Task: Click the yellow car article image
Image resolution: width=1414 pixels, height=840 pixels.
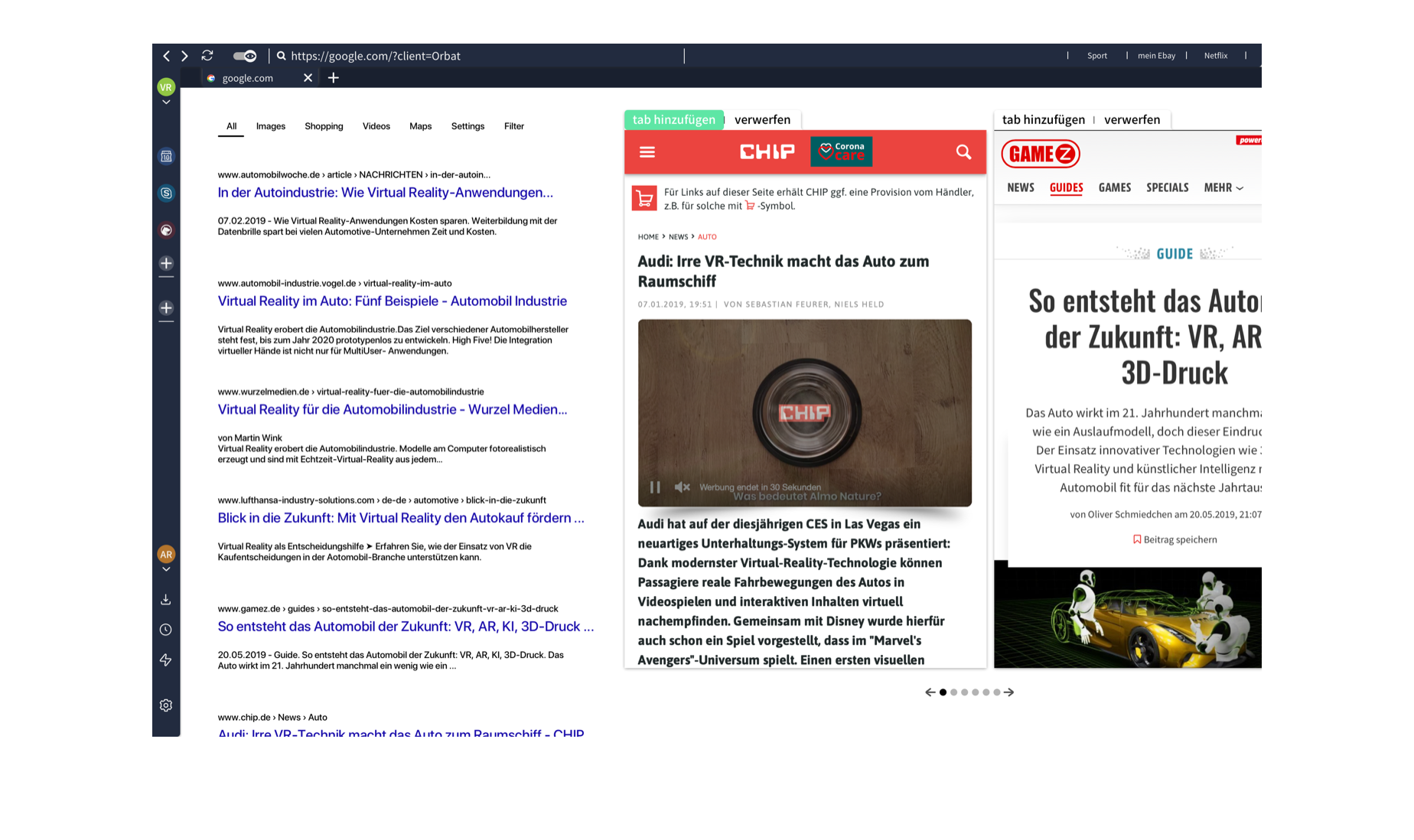Action: tap(1128, 618)
